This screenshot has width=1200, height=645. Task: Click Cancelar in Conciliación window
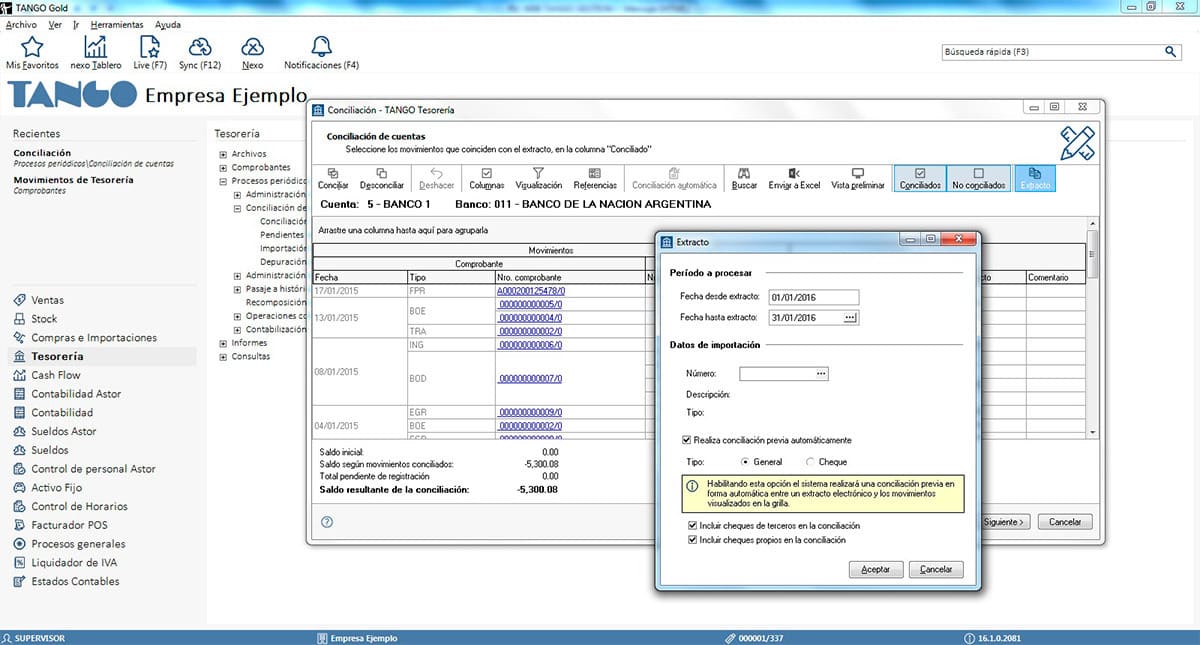pos(1065,522)
